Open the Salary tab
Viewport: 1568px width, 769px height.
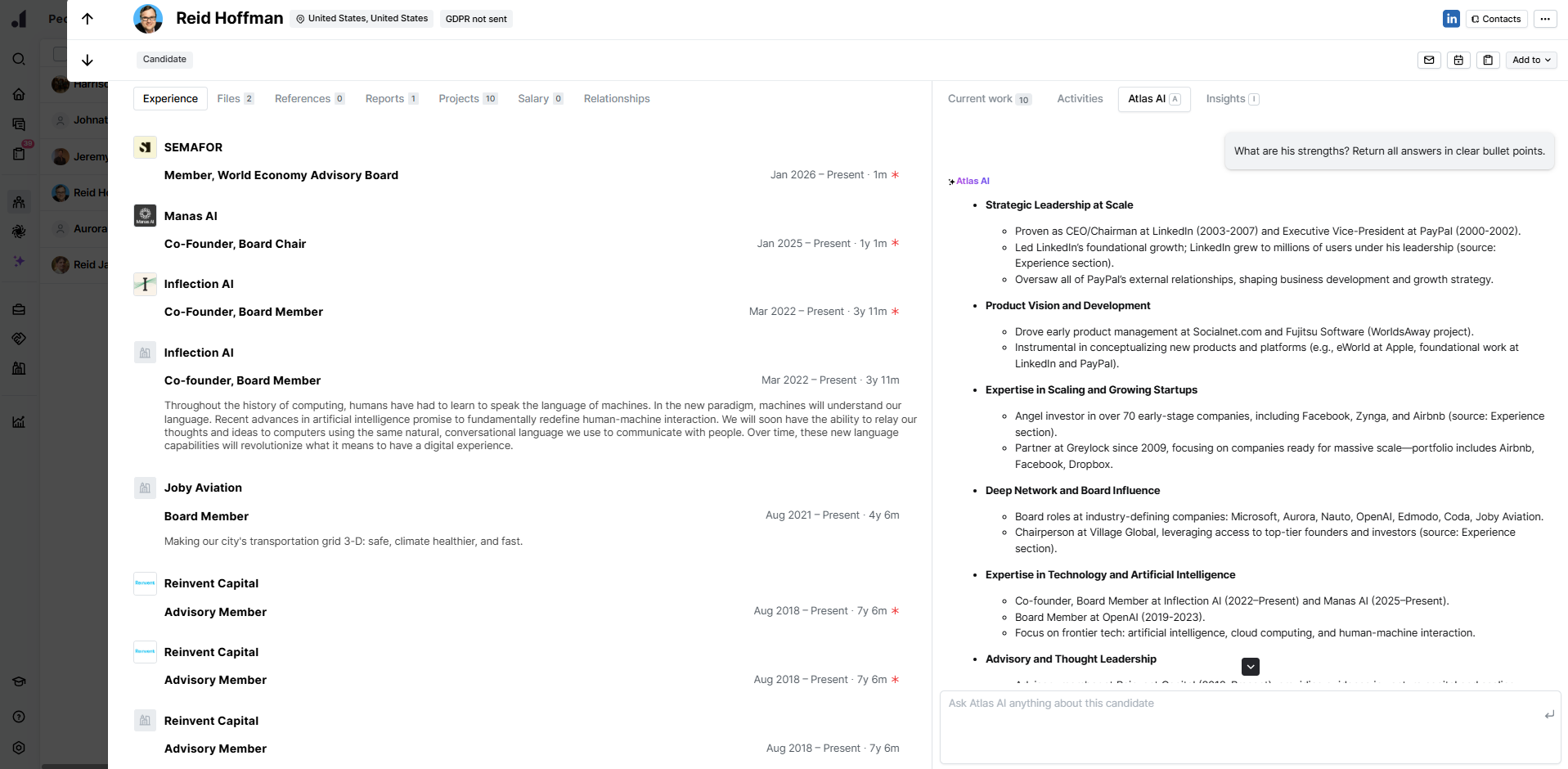[541, 98]
